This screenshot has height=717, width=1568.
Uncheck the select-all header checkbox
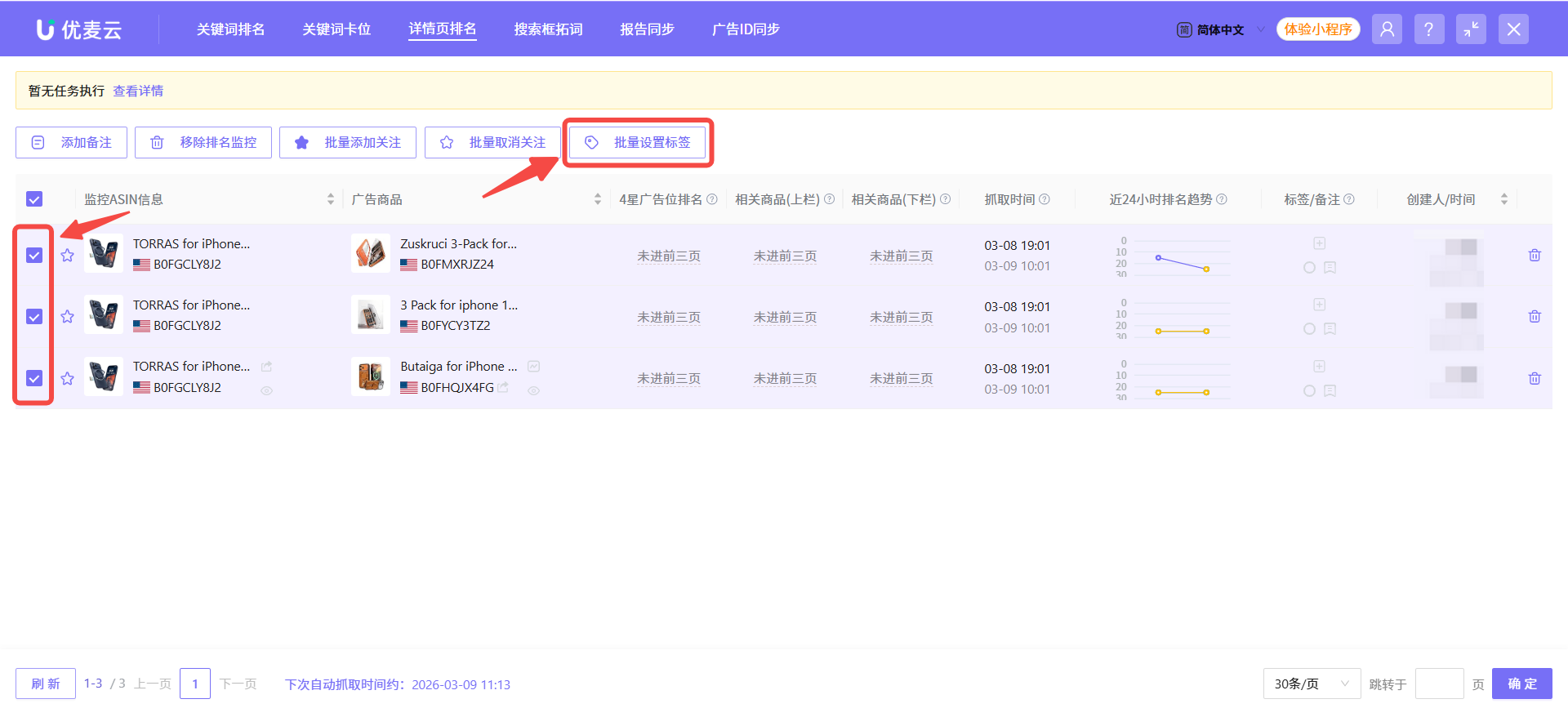(x=34, y=199)
